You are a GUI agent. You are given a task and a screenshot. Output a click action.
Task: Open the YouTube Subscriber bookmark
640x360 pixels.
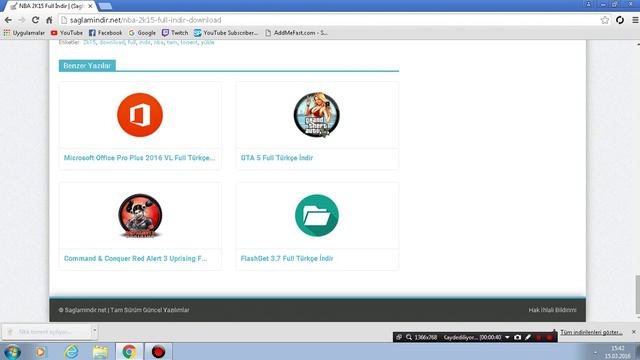tap(226, 33)
